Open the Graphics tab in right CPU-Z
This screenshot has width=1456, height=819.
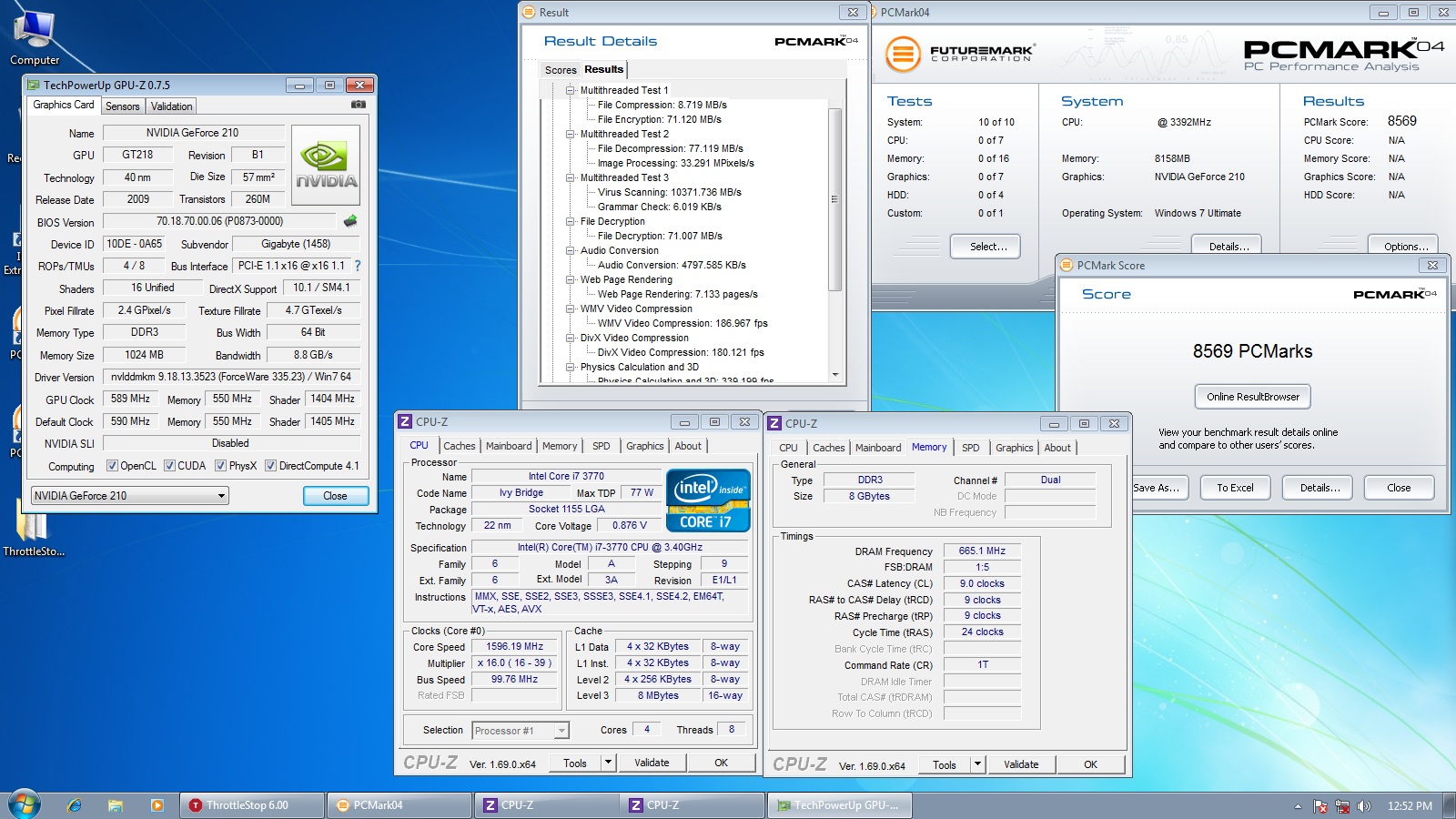point(1014,448)
